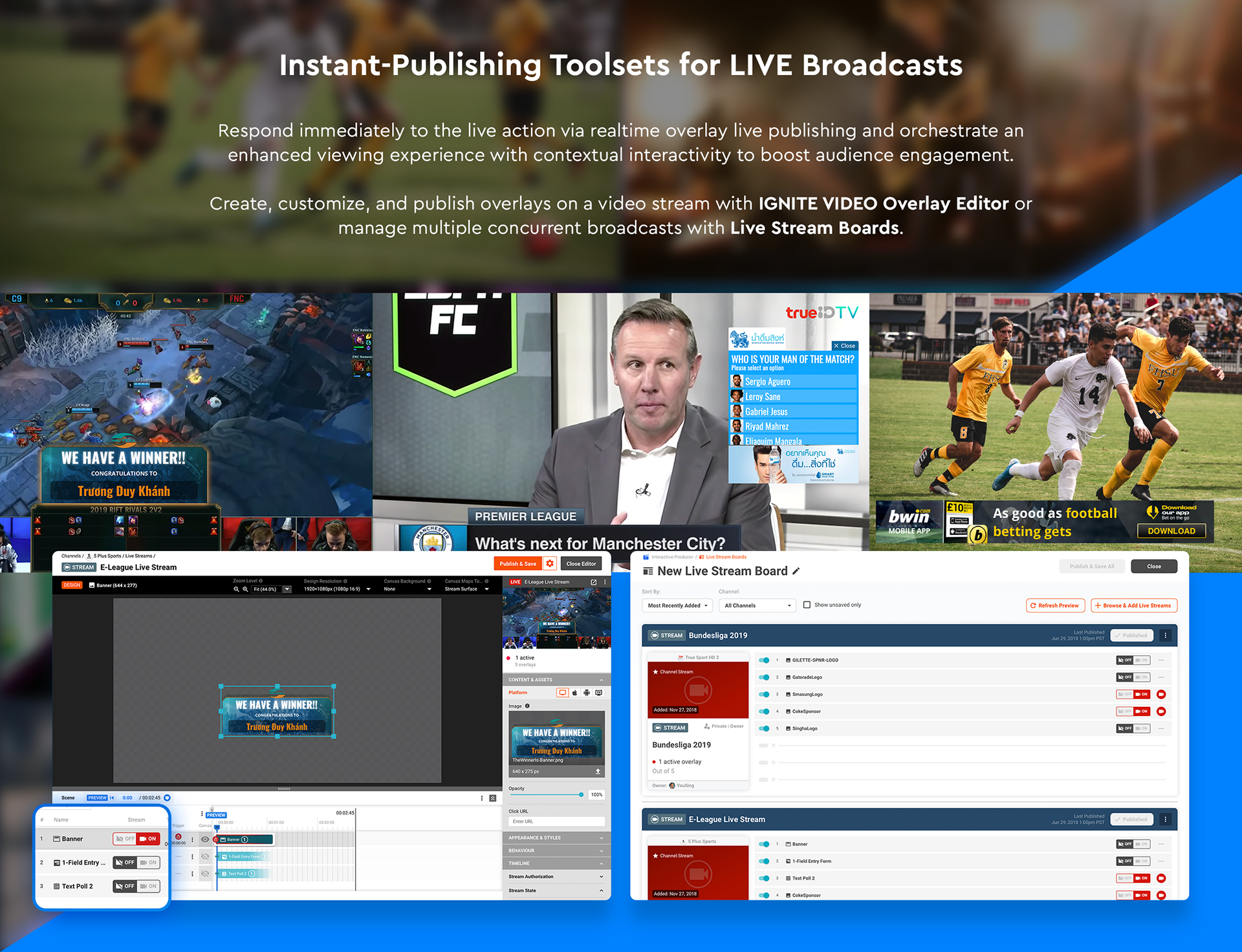Upload a new image via the upload arrow

click(598, 772)
